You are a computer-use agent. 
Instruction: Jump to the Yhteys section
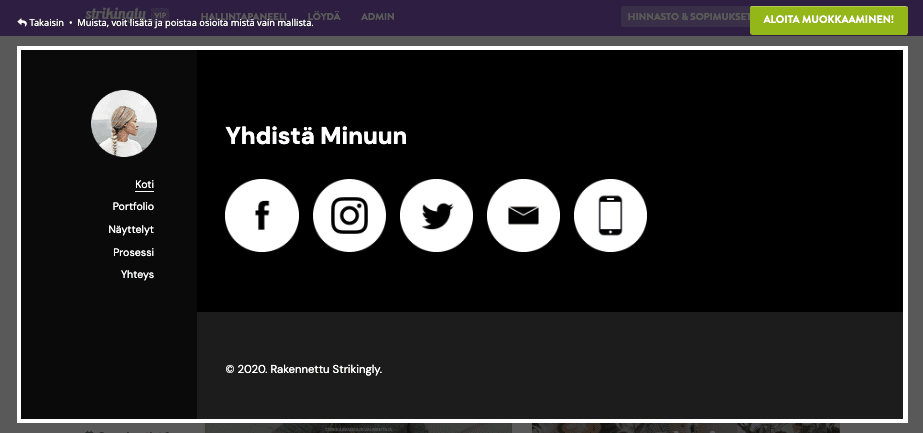(x=137, y=275)
